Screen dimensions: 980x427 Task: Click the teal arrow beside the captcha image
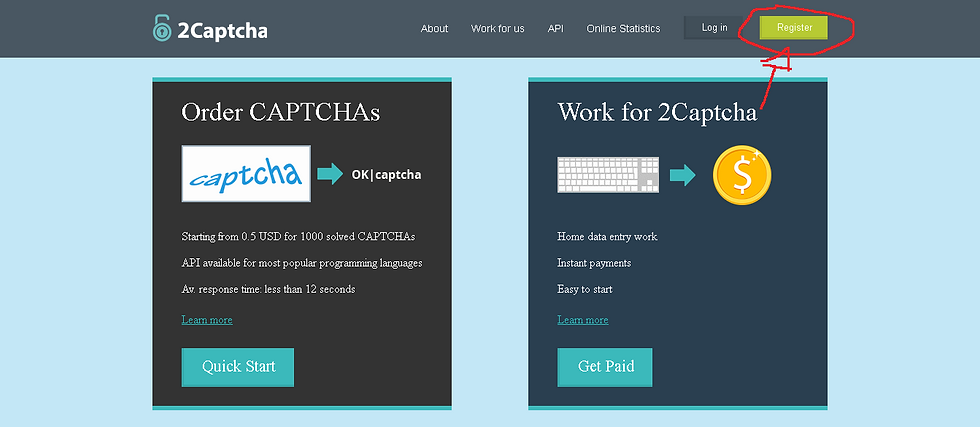(330, 174)
